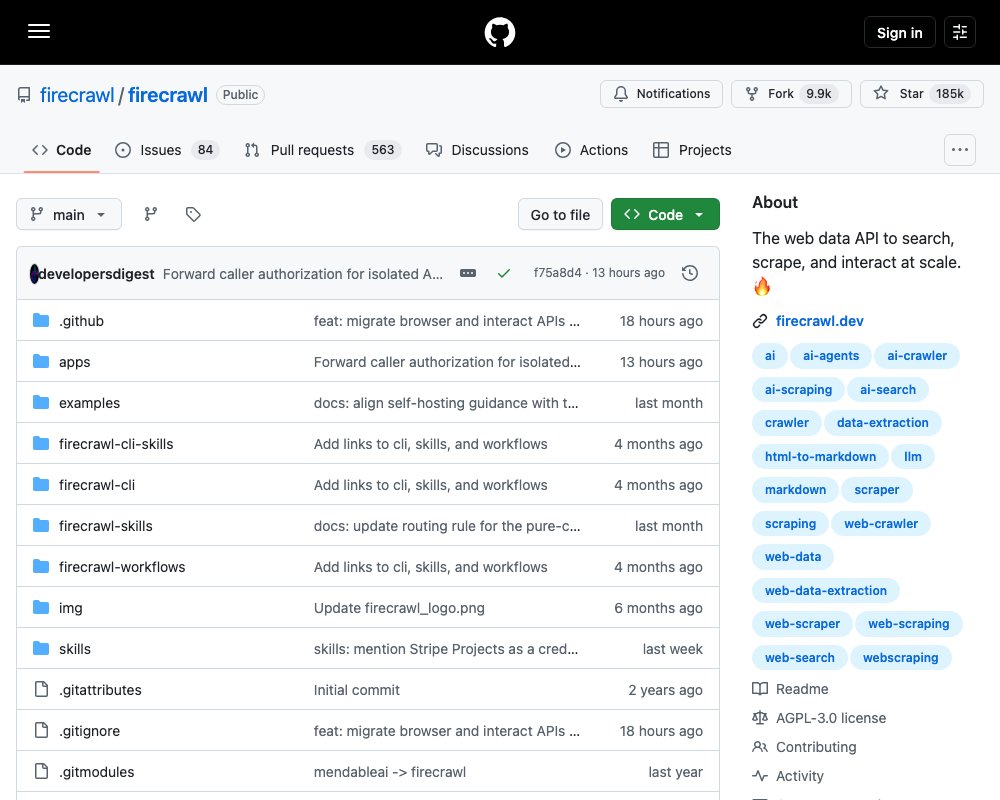
Task: Open the Discussions tab
Action: (477, 150)
